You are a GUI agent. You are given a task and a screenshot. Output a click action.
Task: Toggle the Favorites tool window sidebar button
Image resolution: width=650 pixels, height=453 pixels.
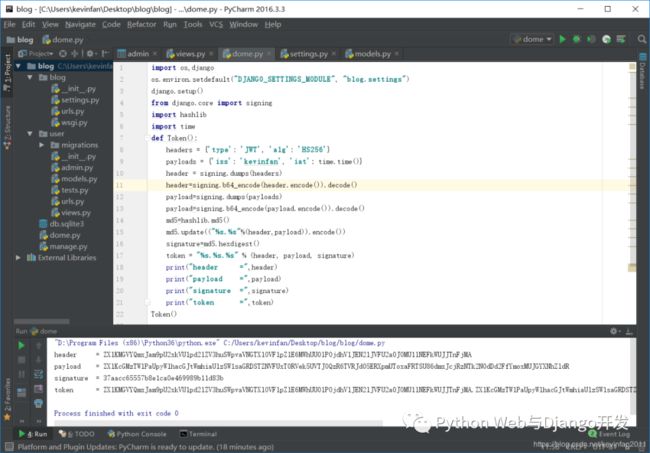tap(7, 399)
